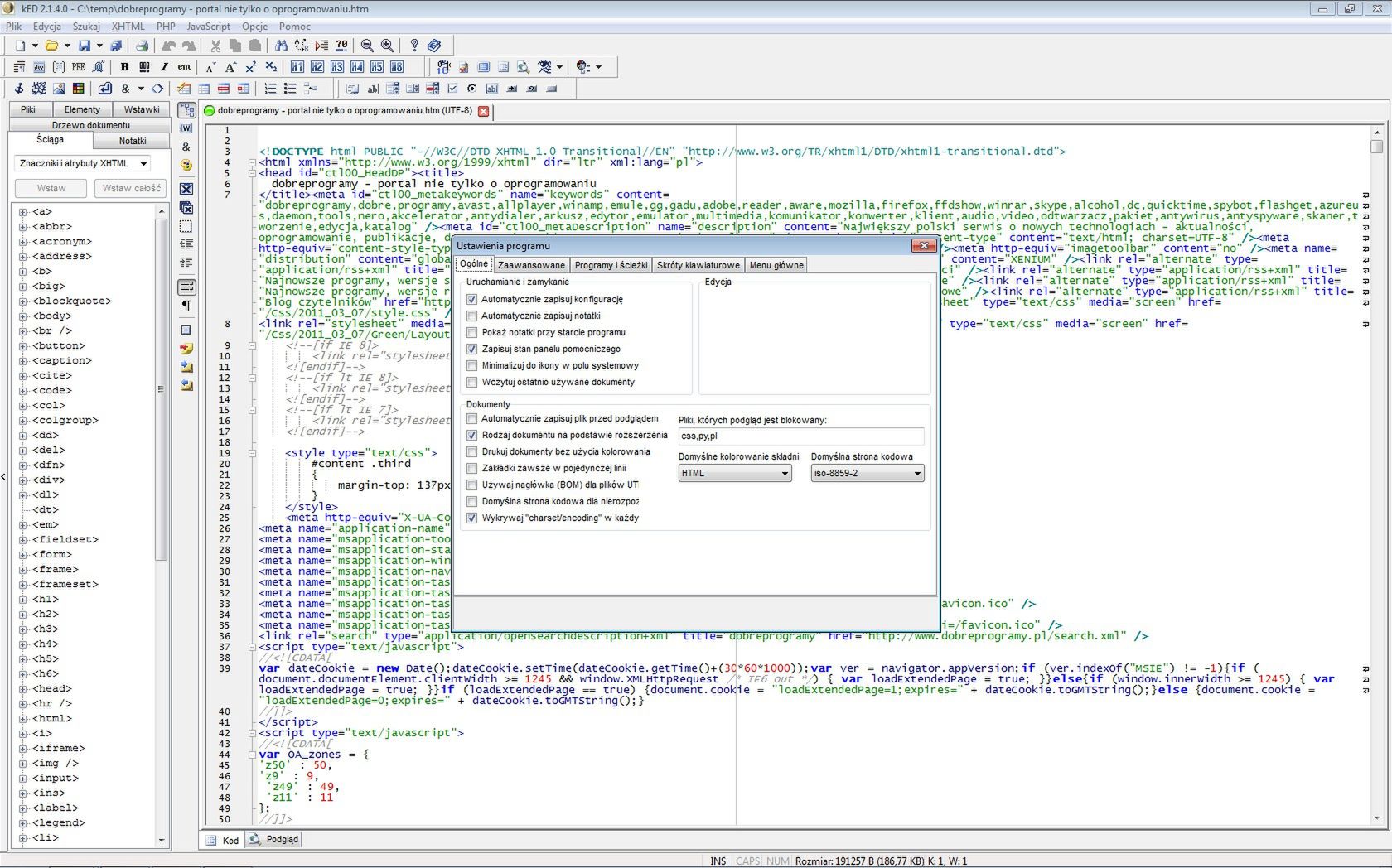Insert superscript x² tag
The image size is (1392, 868).
[250, 67]
